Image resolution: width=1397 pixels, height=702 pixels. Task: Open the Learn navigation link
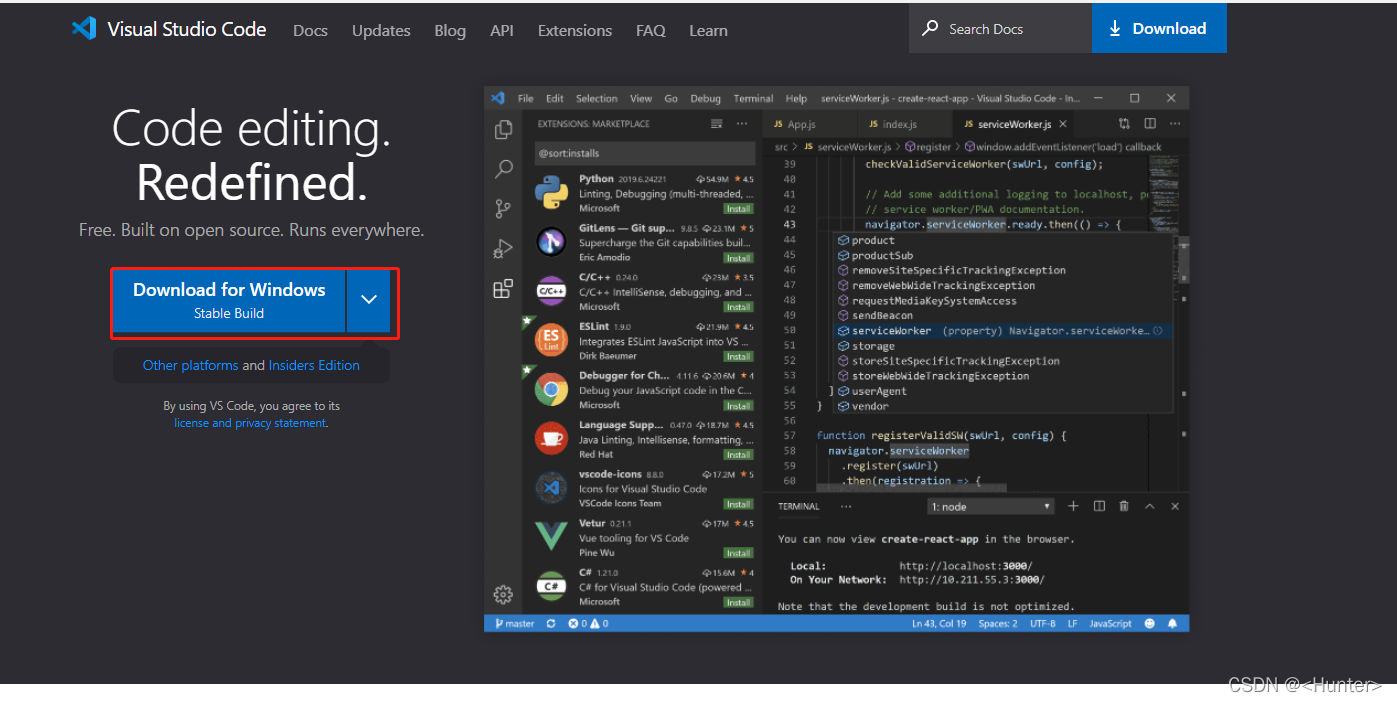click(708, 30)
